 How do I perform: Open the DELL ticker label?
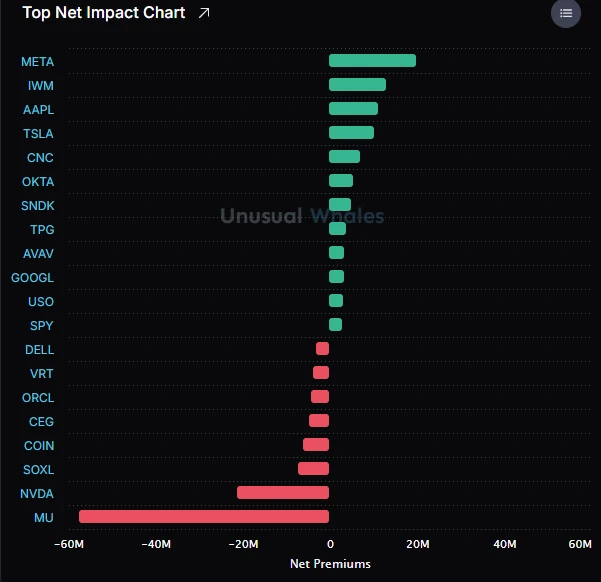[39, 350]
